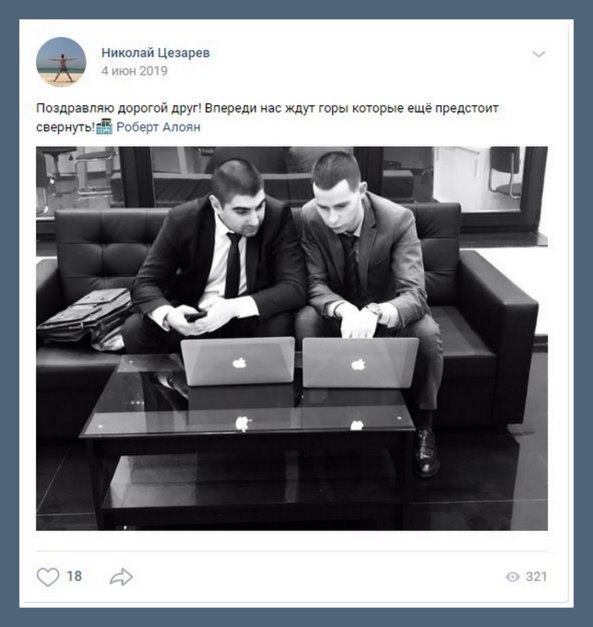The image size is (593, 627).
Task: Open the tagged Роберт Алоян profile link
Action: click(x=158, y=127)
